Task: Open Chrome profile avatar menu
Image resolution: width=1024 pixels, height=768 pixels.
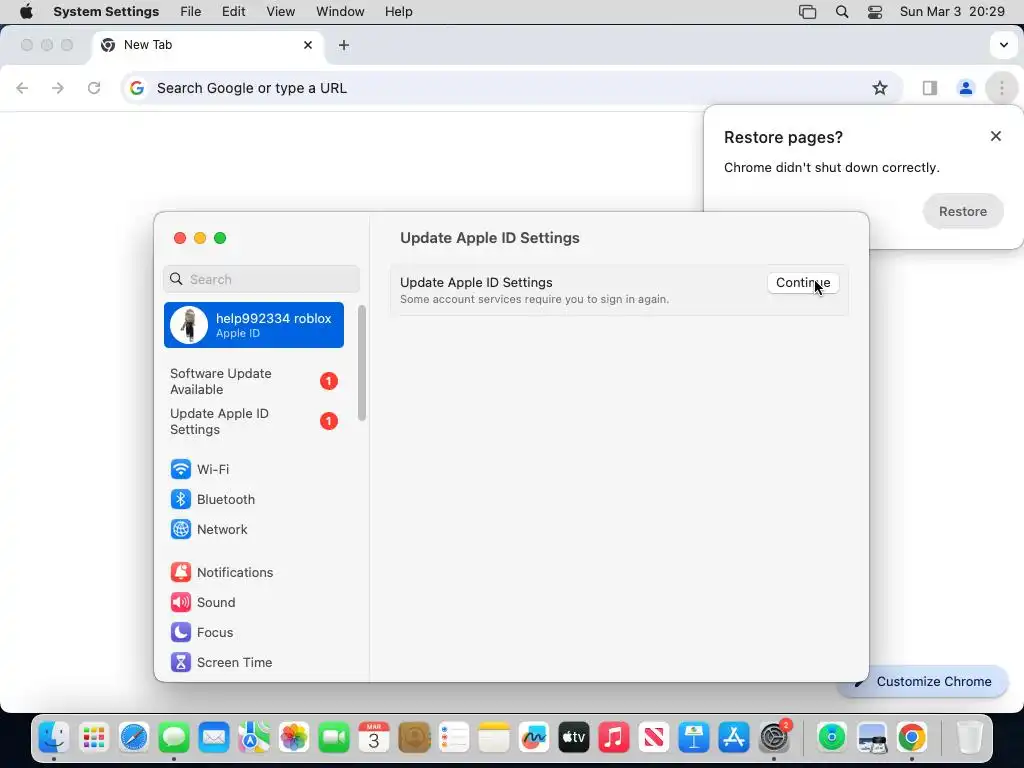Action: (x=965, y=88)
